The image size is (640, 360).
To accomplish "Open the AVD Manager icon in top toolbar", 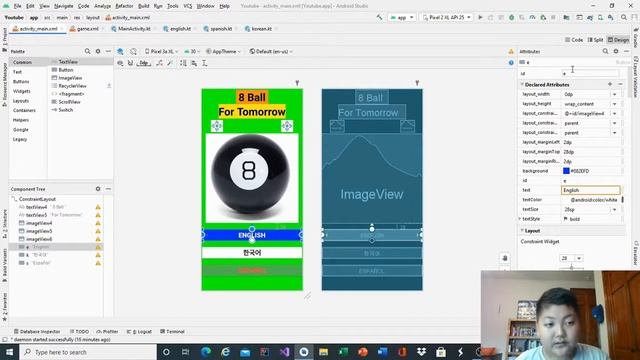I will [600, 18].
